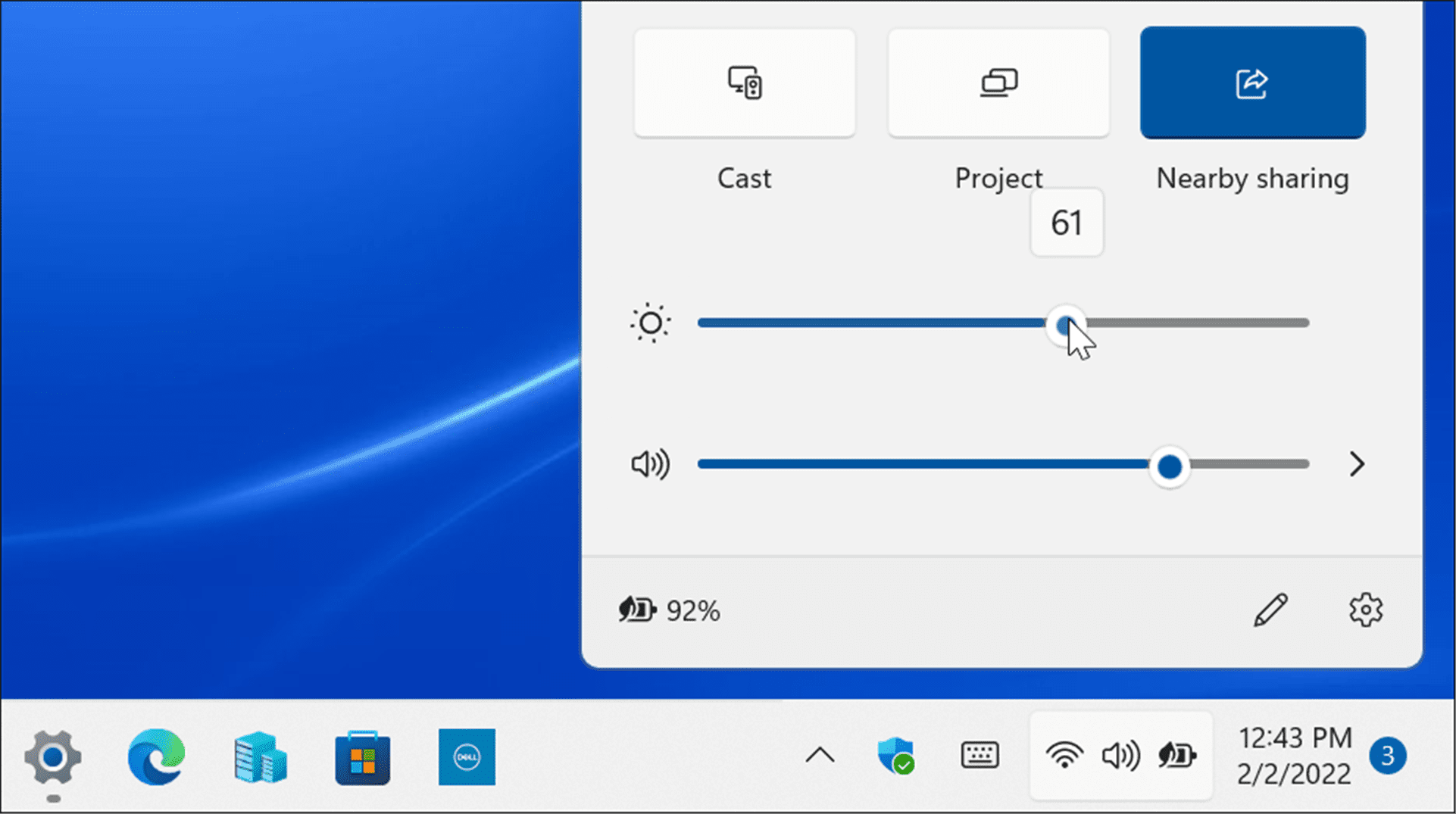The height and width of the screenshot is (814, 1456).
Task: Expand the audio output device list
Action: click(1357, 465)
